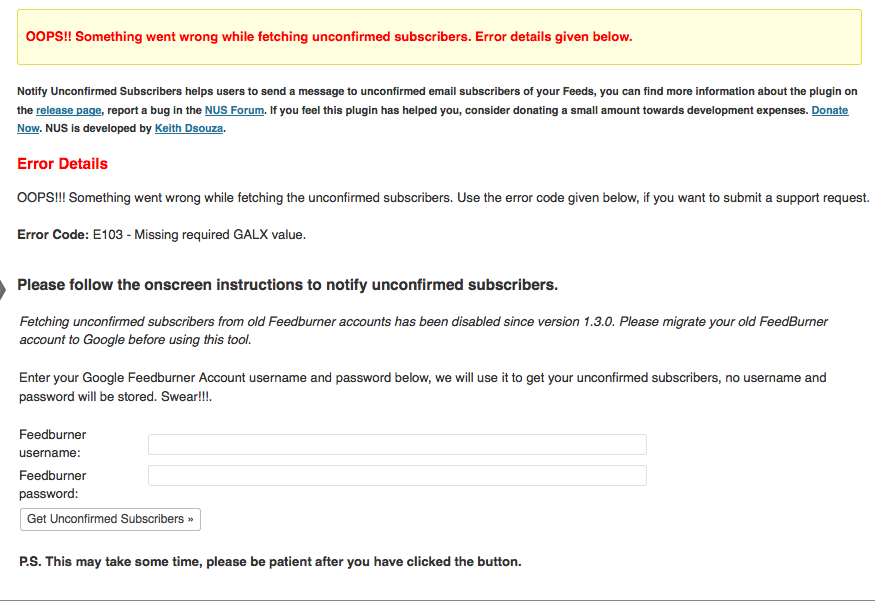Click the 'Feedburner username:' label

52,444
